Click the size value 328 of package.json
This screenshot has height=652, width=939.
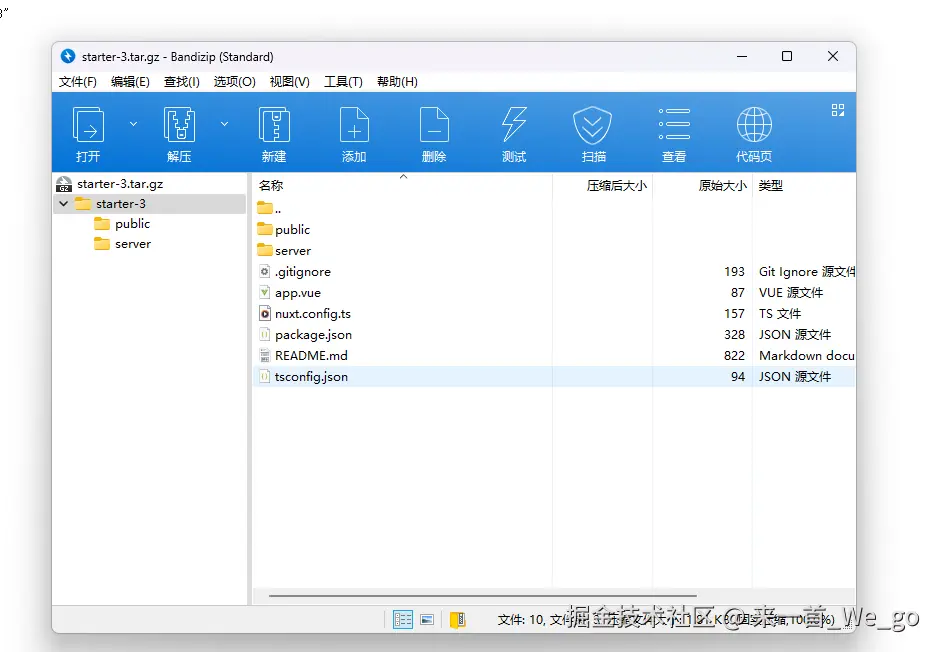[734, 335]
